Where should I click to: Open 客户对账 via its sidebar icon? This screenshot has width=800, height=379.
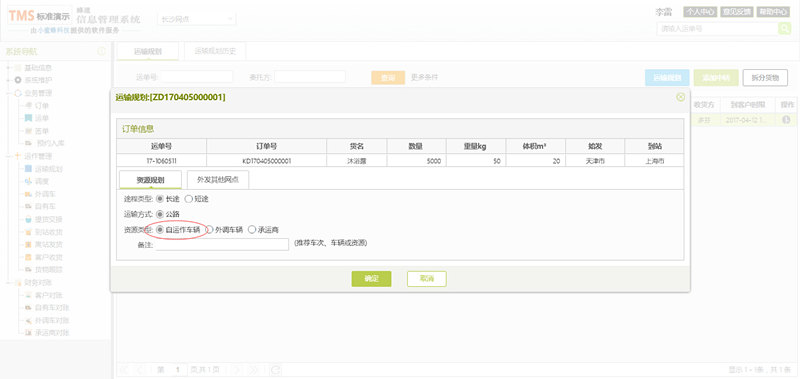pyautogui.click(x=29, y=295)
